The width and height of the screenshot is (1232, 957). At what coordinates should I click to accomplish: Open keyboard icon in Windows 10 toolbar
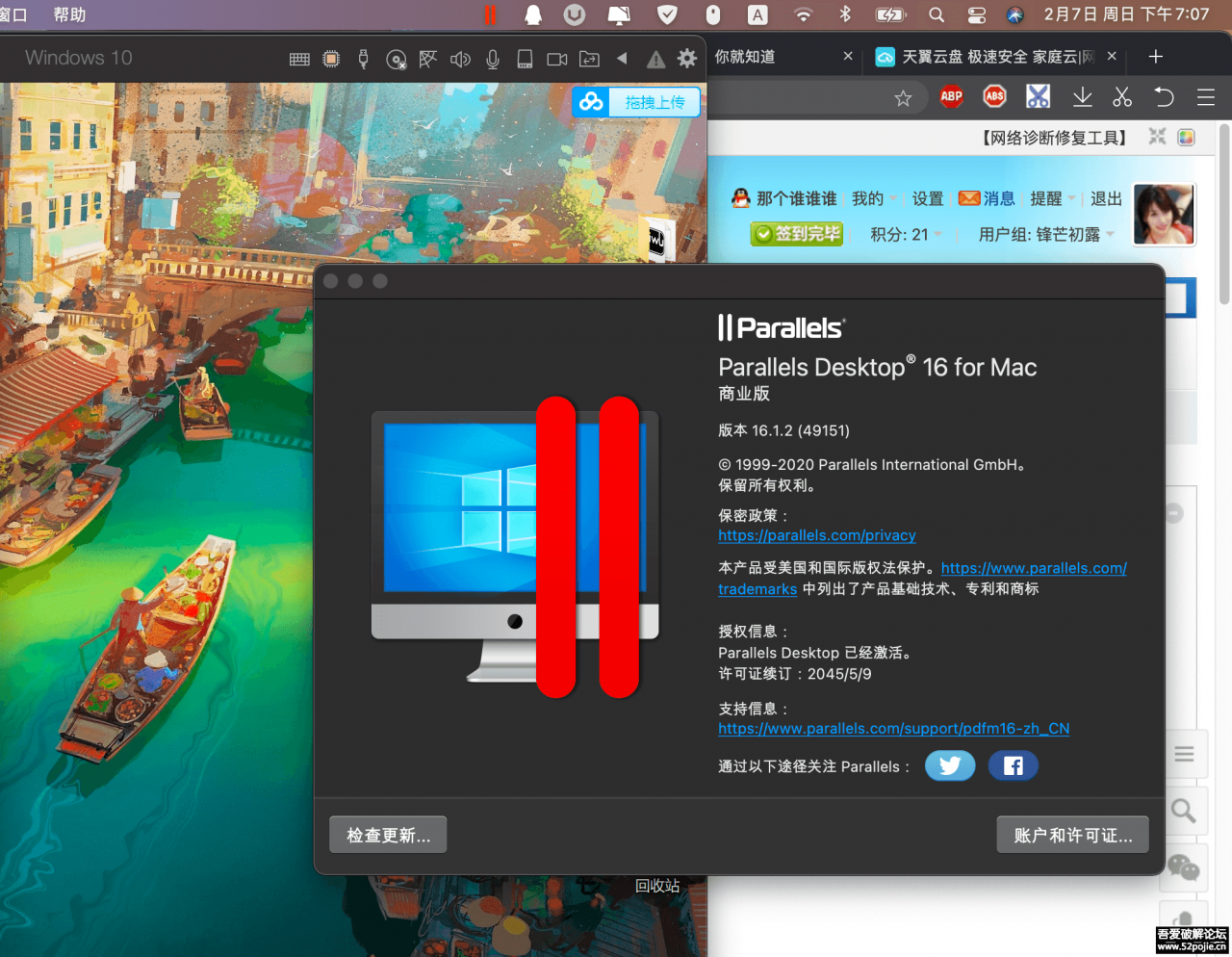coord(299,59)
